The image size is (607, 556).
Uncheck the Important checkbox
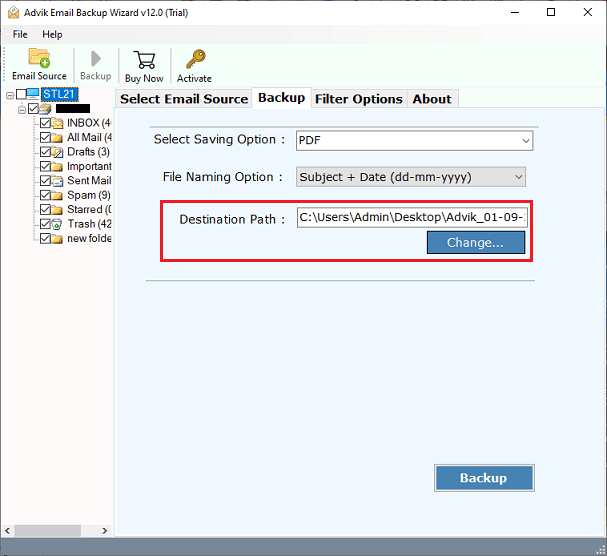tap(45, 166)
